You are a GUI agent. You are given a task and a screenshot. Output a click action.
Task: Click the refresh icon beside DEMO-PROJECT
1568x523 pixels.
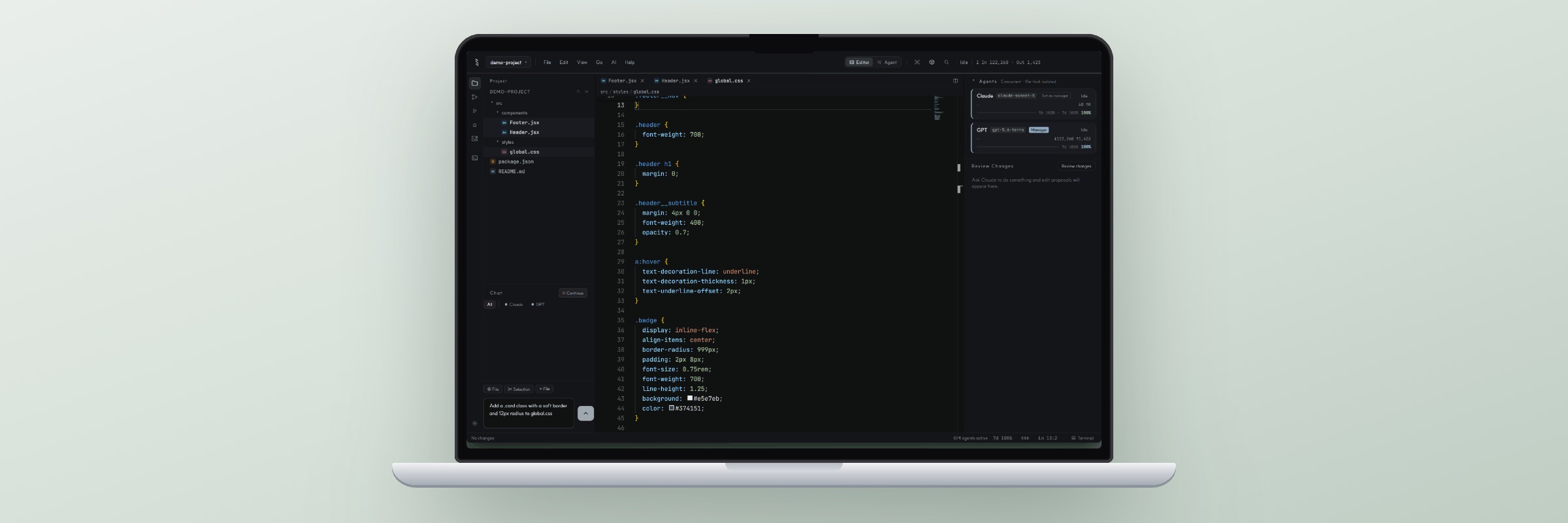[578, 92]
